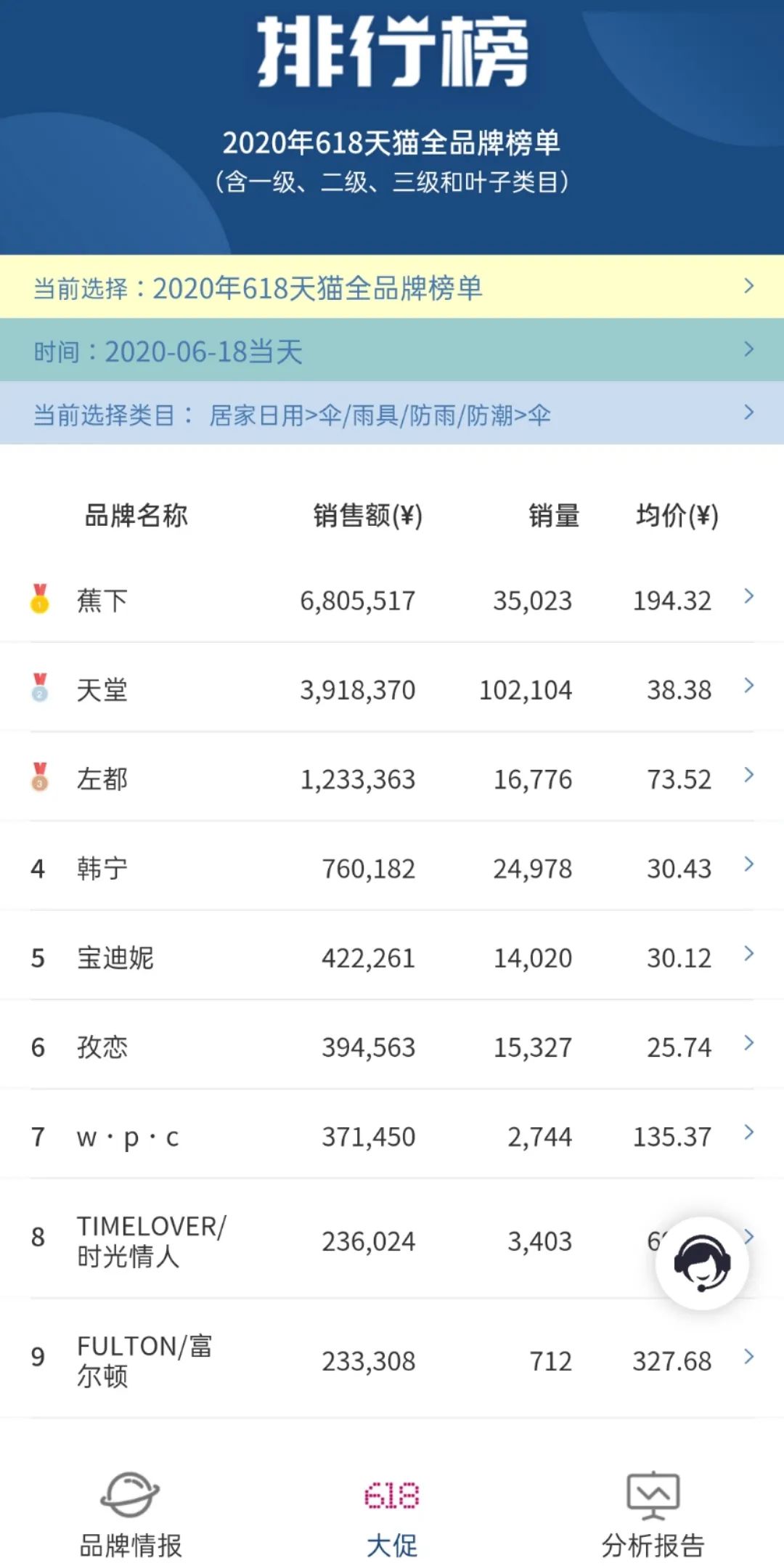This screenshot has width=784, height=1566.
Task: Switch to the 品牌情报 tab
Action: 130,1544
